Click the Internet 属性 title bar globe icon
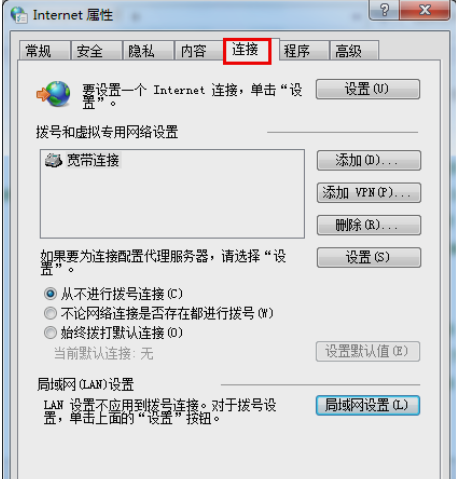Image resolution: width=456 pixels, height=479 pixels. [19, 15]
